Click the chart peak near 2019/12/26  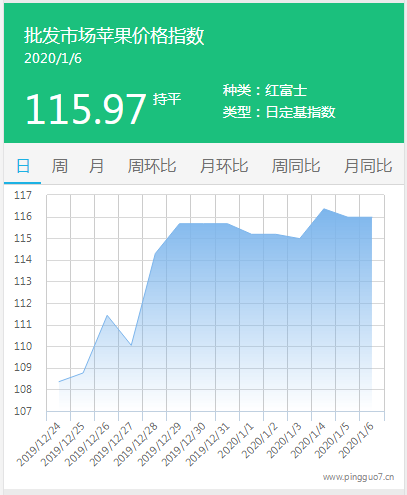click(107, 315)
